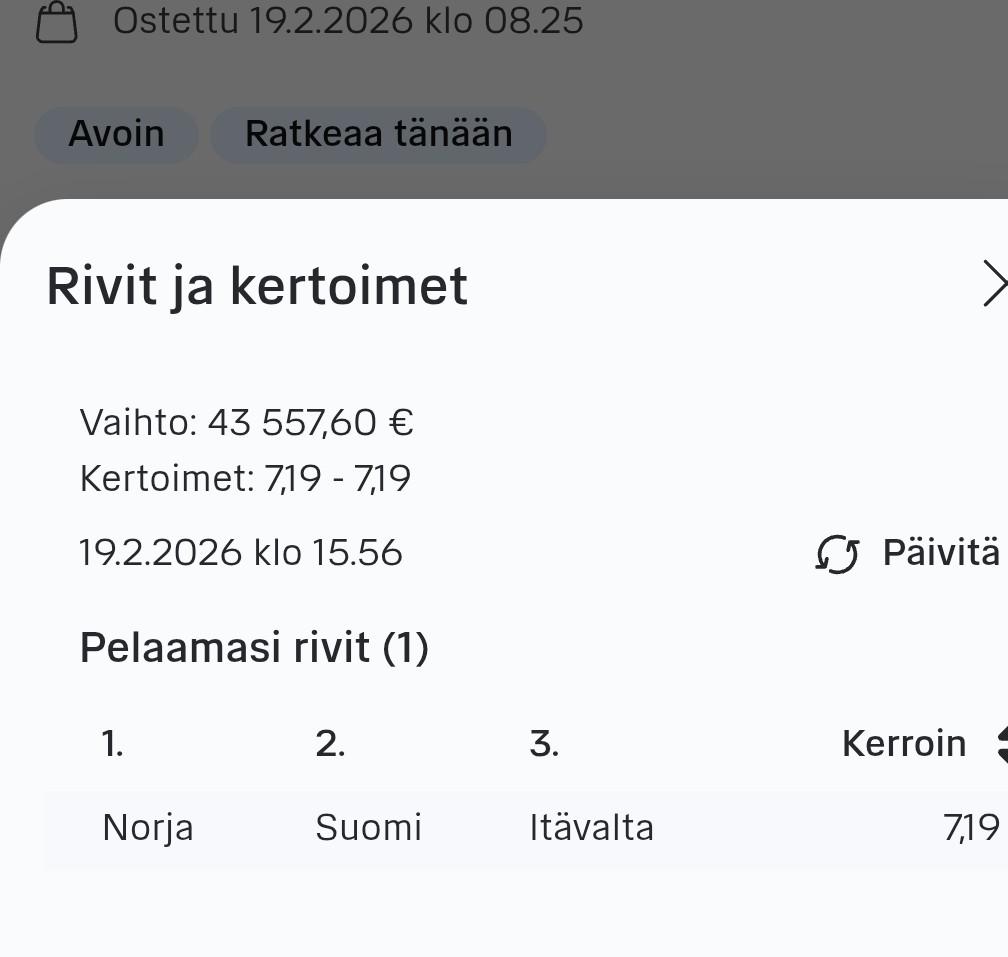Click the 7,19 odds value in the row
Viewport: 1008px width, 957px height.
tap(970, 828)
